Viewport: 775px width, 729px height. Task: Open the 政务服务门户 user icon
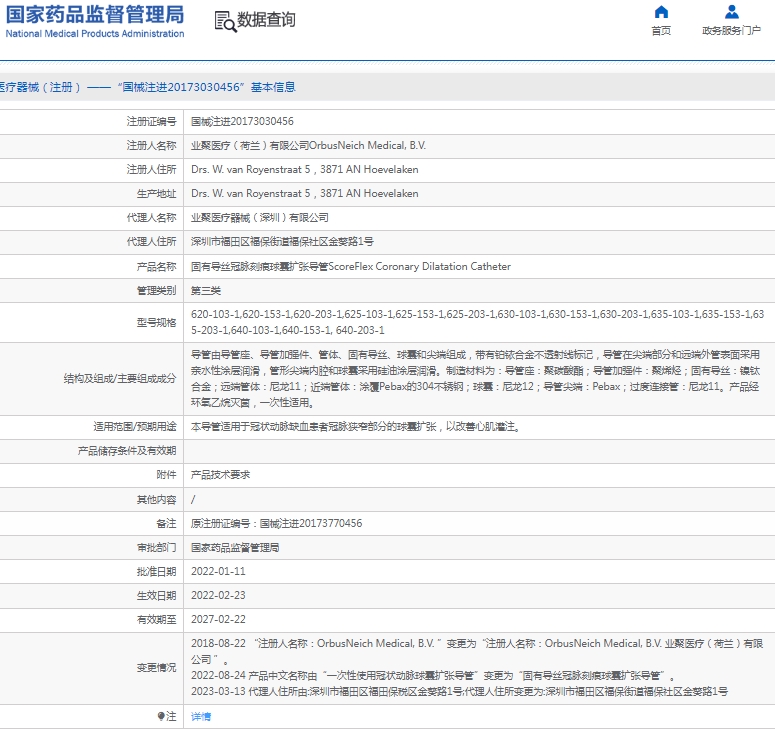pos(732,11)
